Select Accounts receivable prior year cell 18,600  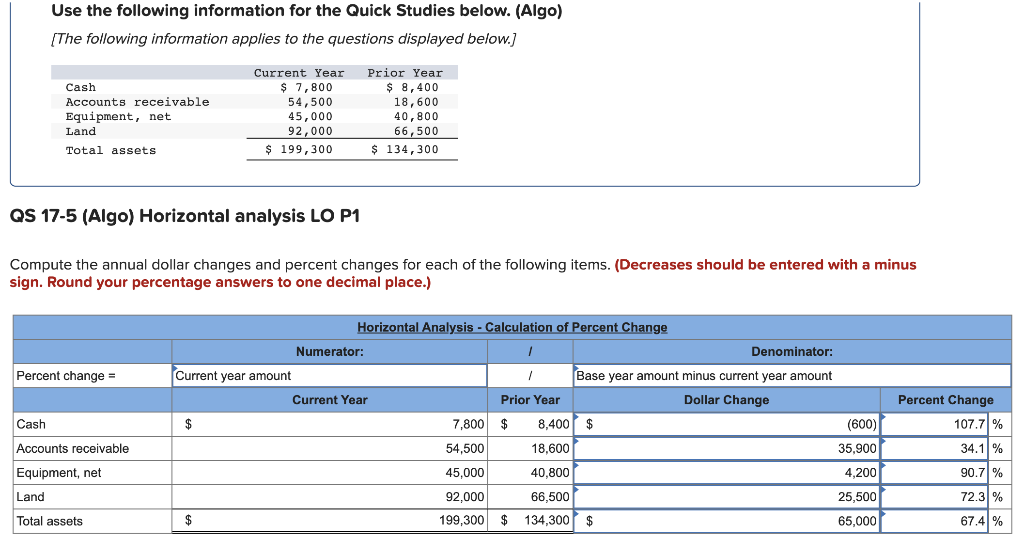point(530,449)
